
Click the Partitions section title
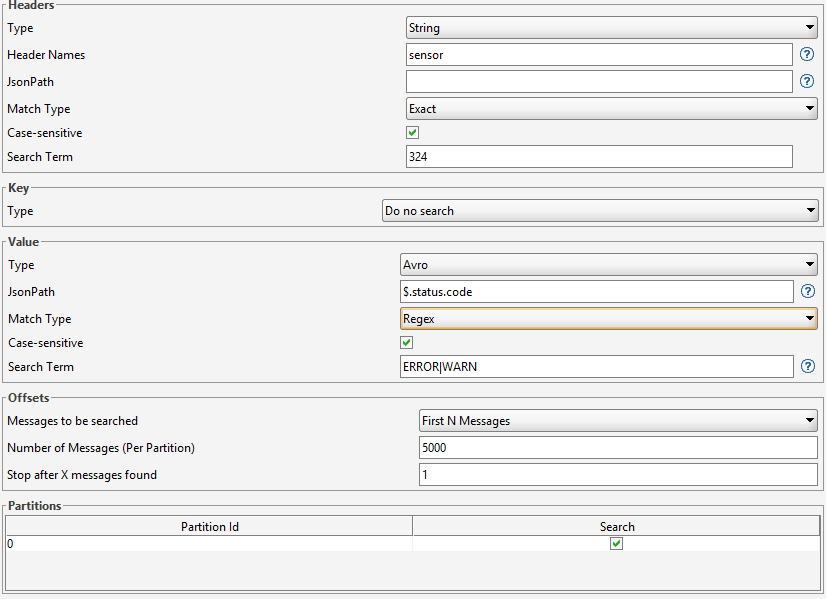tap(35, 506)
